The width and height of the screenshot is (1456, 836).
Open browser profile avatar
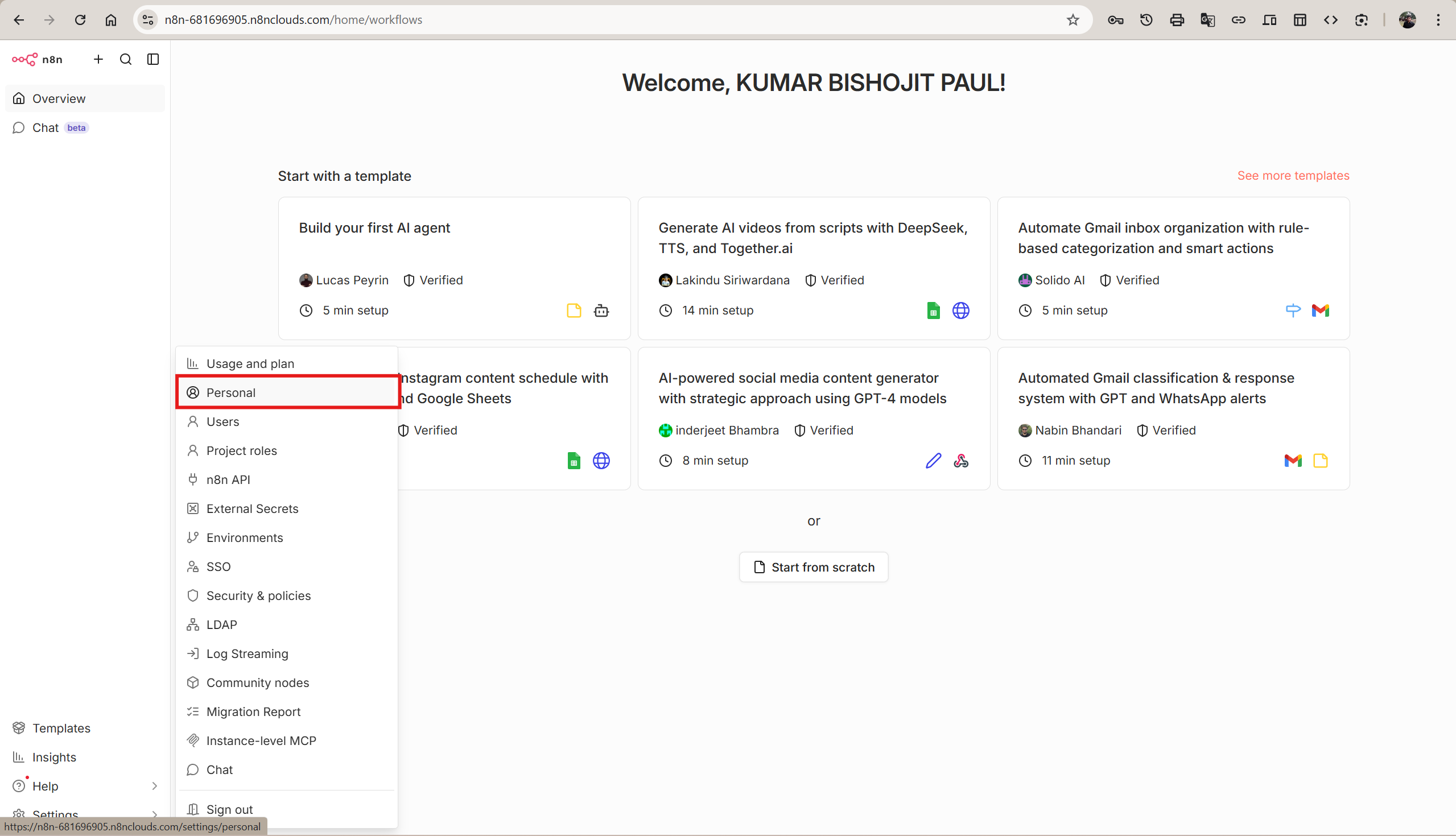click(x=1407, y=20)
